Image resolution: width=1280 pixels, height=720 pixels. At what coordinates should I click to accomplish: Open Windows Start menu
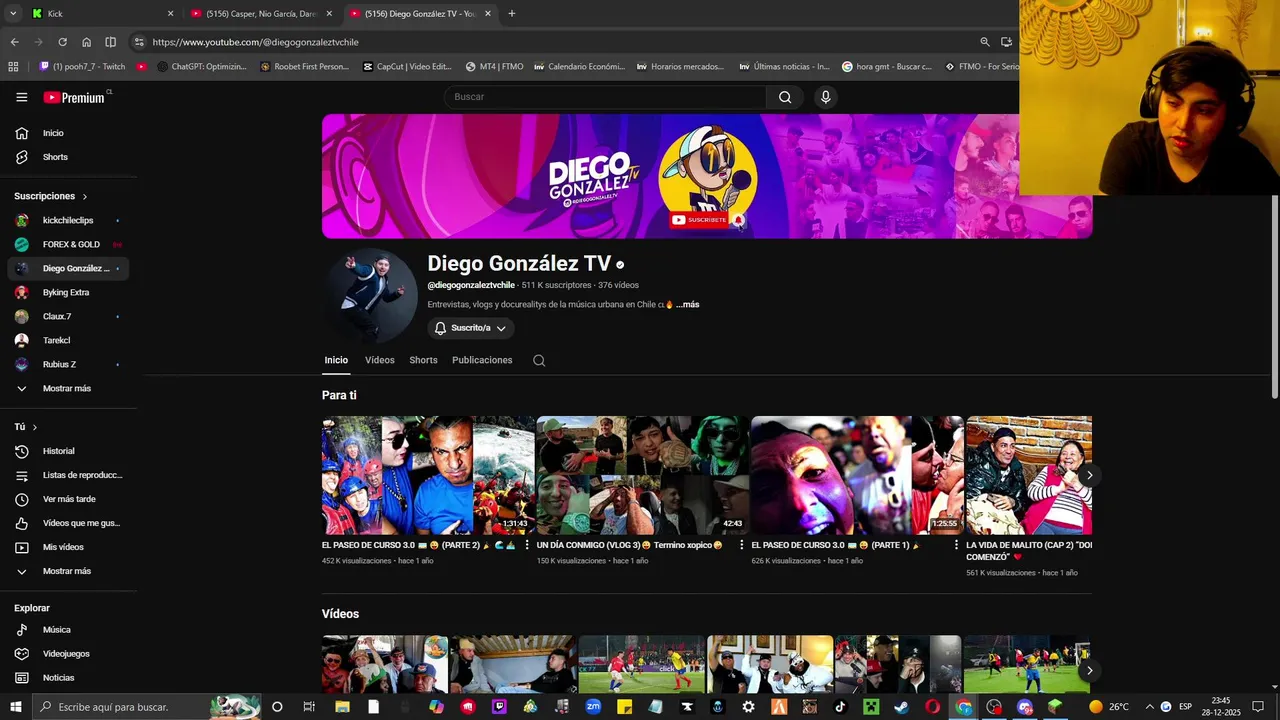pos(16,707)
